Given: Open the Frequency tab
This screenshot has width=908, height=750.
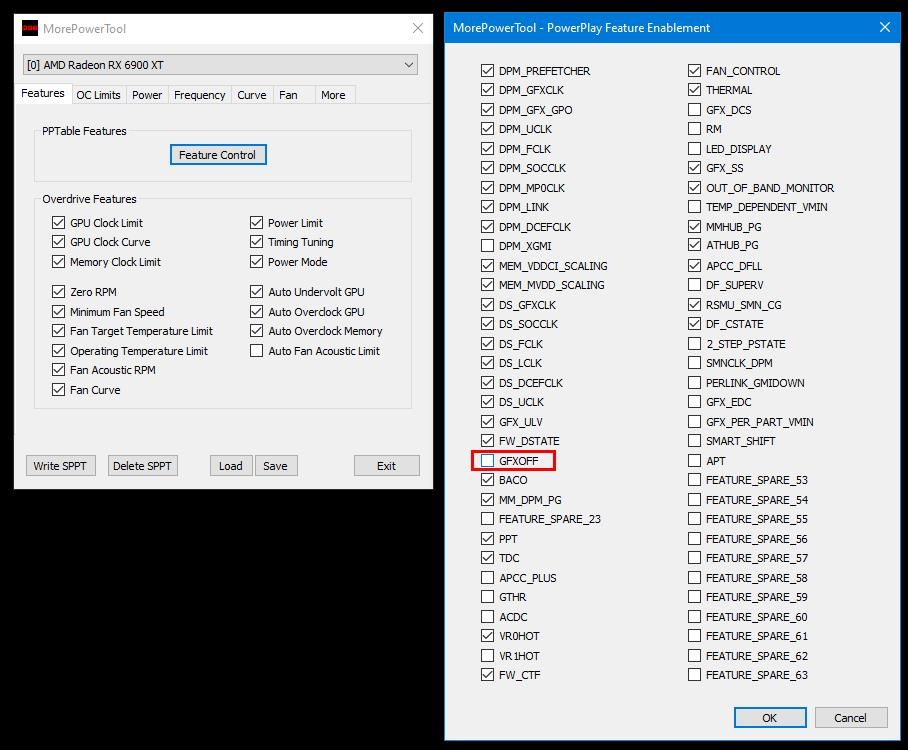Looking at the screenshot, I should 200,95.
